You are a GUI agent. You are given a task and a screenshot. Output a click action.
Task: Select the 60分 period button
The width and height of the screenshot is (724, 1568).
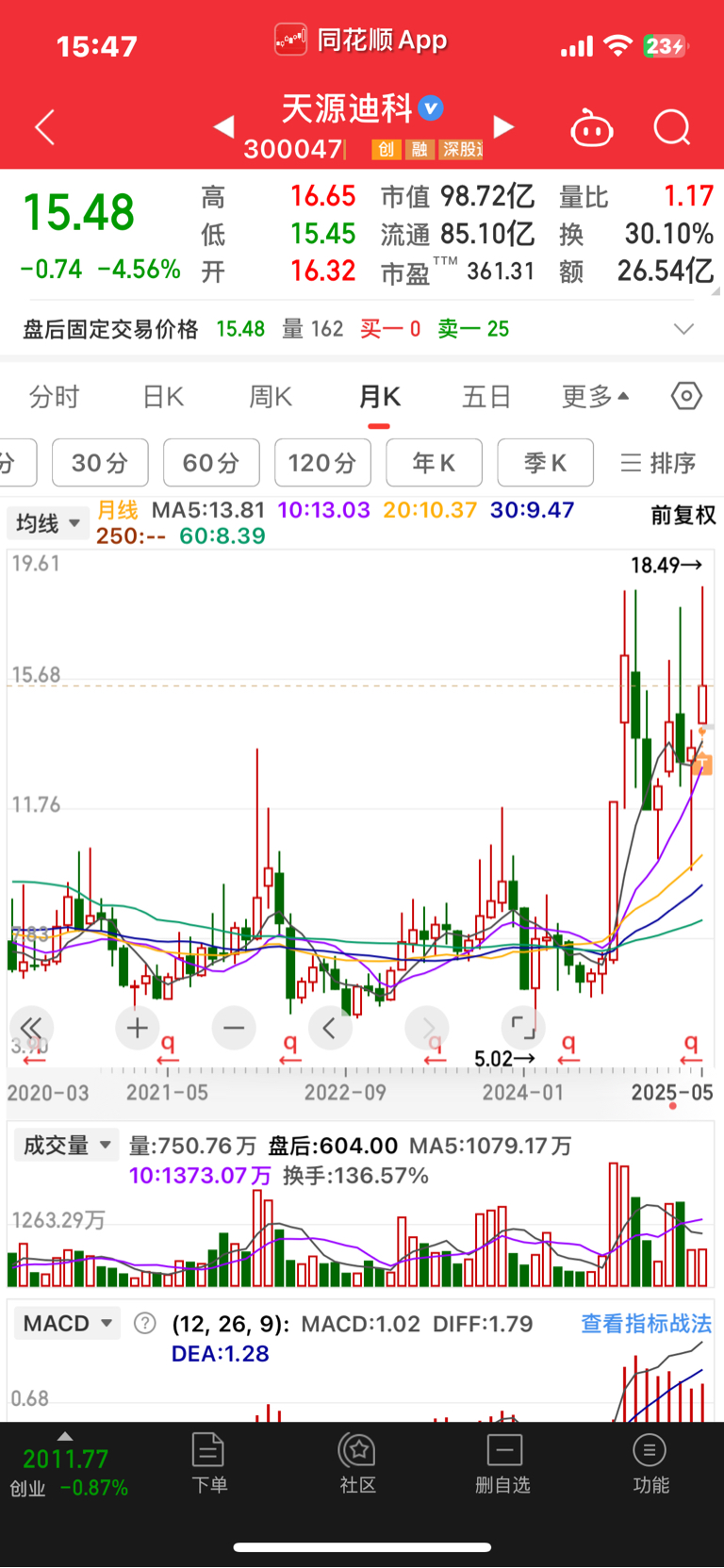(x=211, y=463)
